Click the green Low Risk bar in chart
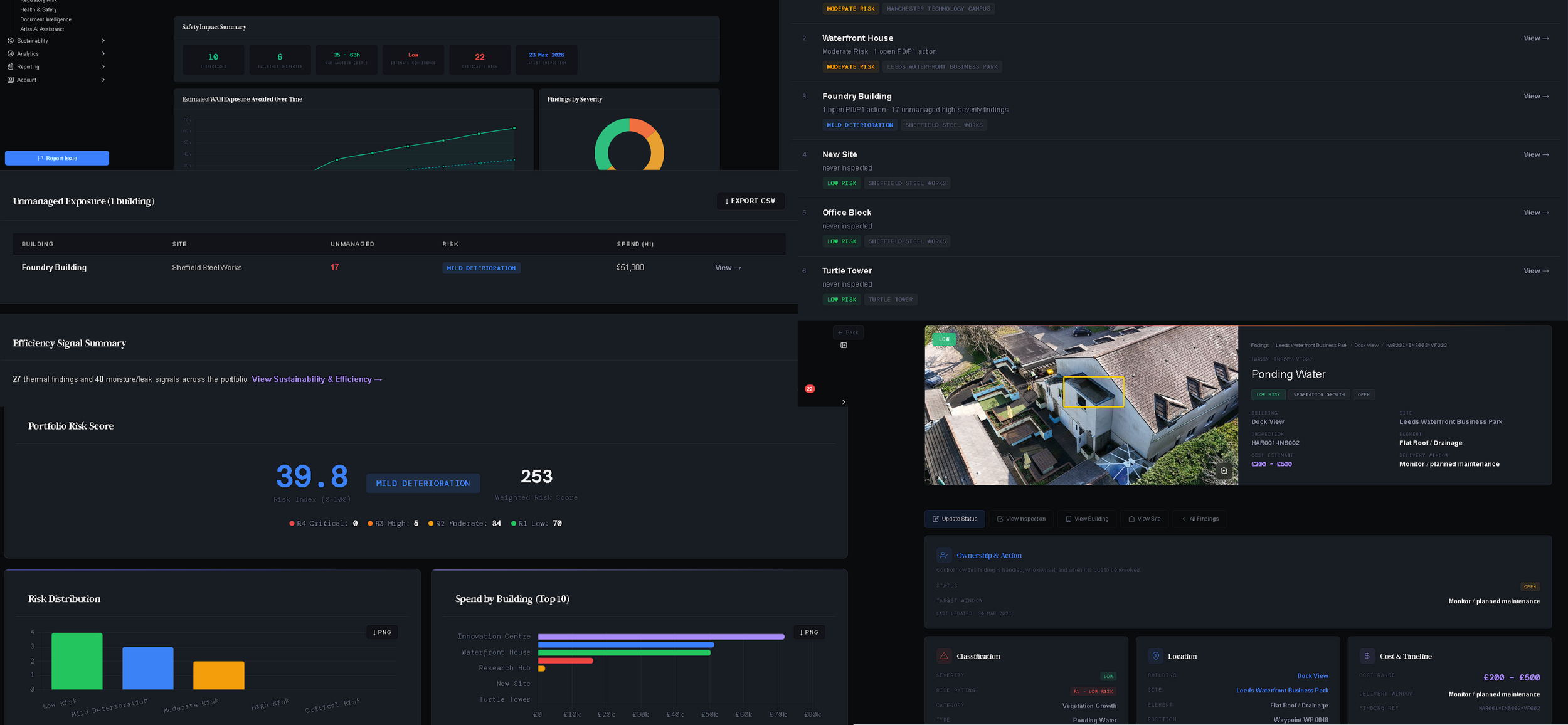 [x=77, y=661]
